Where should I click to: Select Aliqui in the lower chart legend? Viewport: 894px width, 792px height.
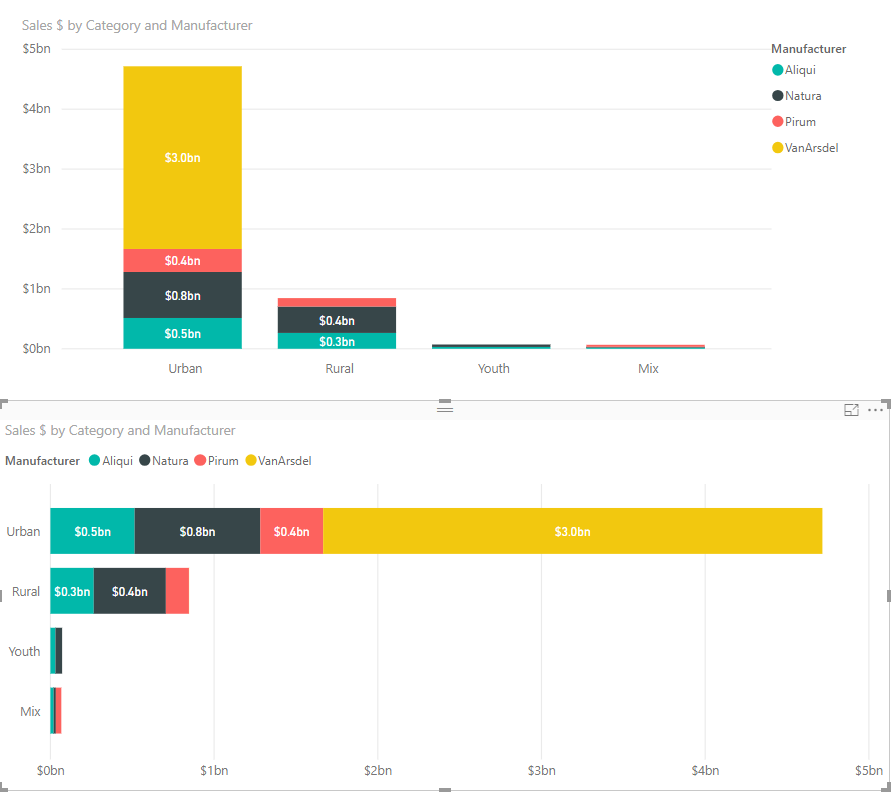pos(111,461)
